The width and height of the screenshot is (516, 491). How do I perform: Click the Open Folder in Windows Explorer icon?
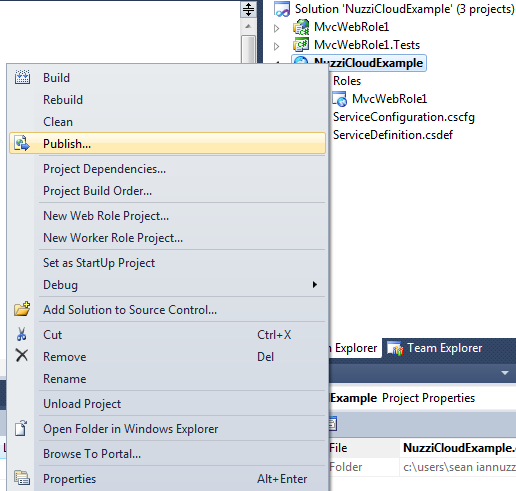[x=21, y=428]
